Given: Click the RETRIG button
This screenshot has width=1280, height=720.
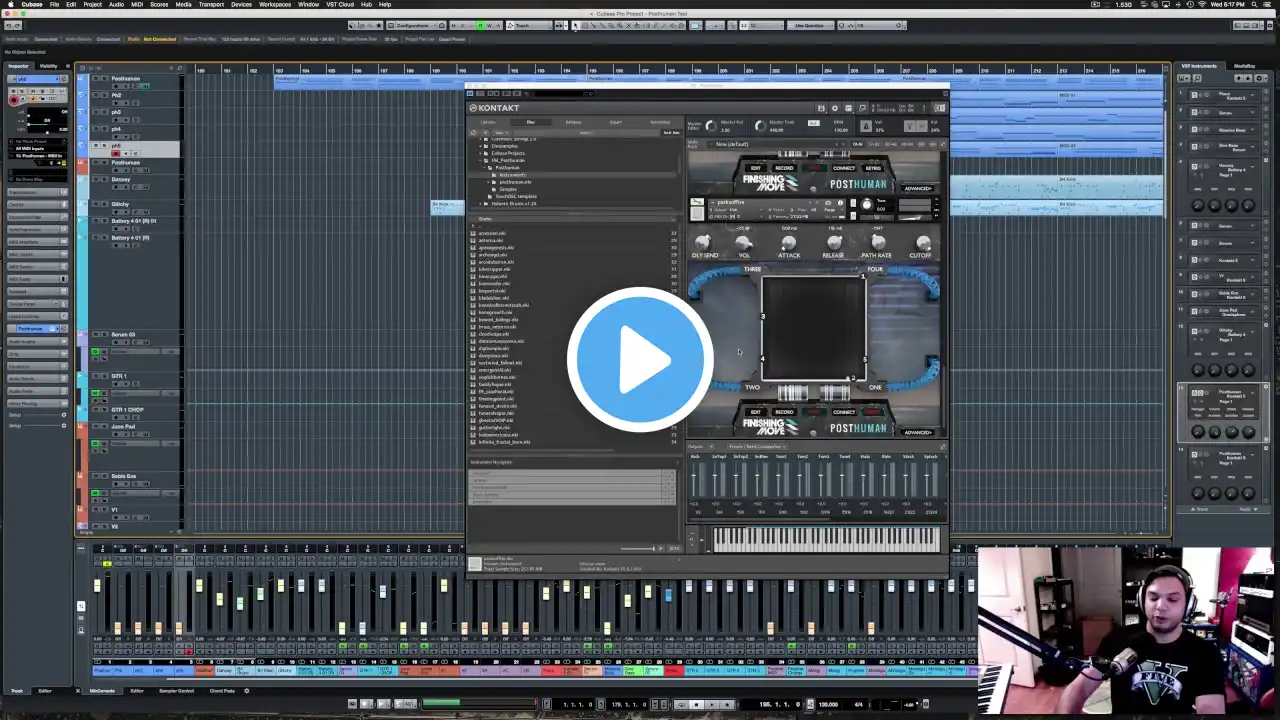Looking at the screenshot, I should tap(873, 168).
